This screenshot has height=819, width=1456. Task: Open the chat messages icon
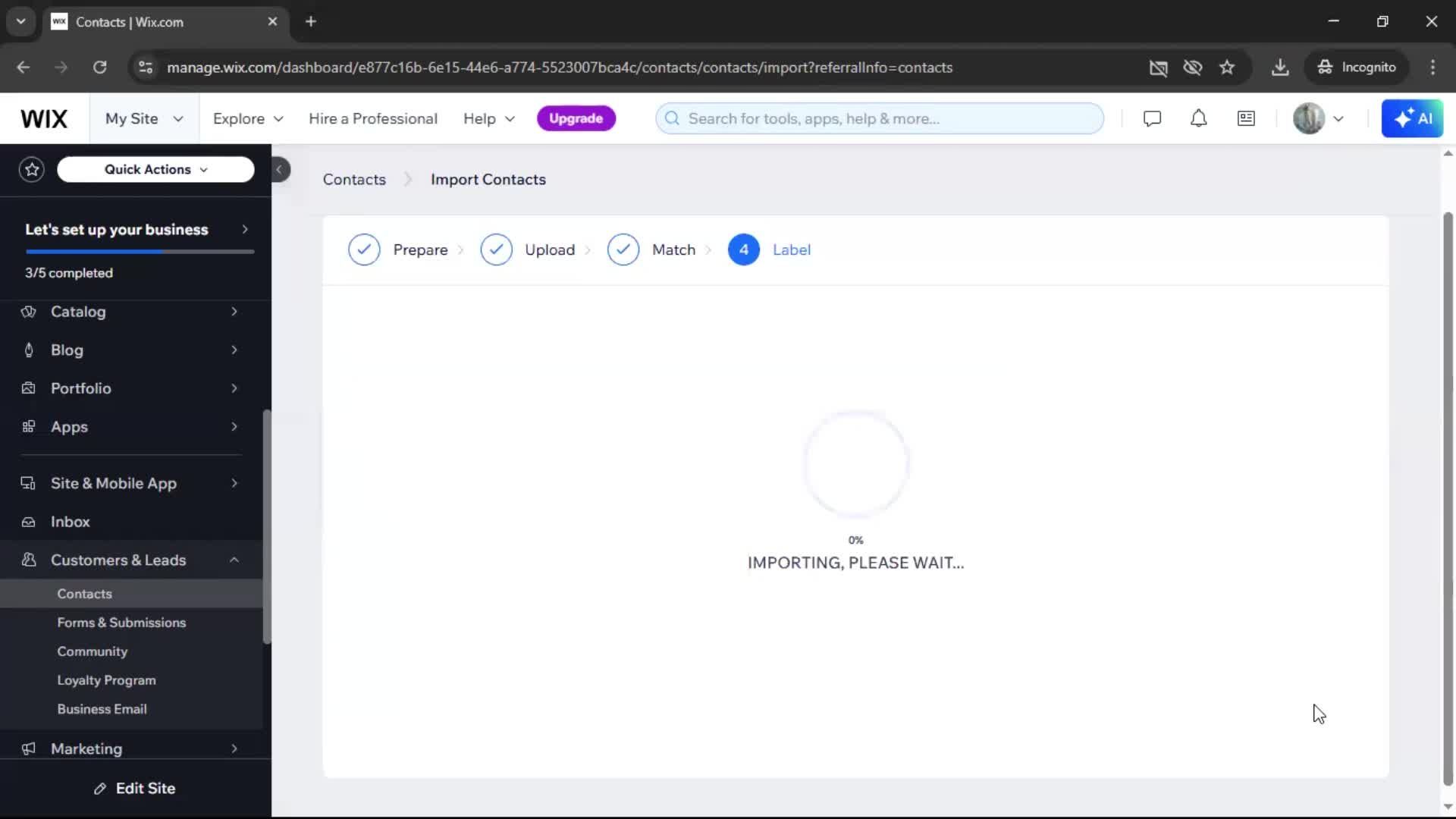[1152, 119]
